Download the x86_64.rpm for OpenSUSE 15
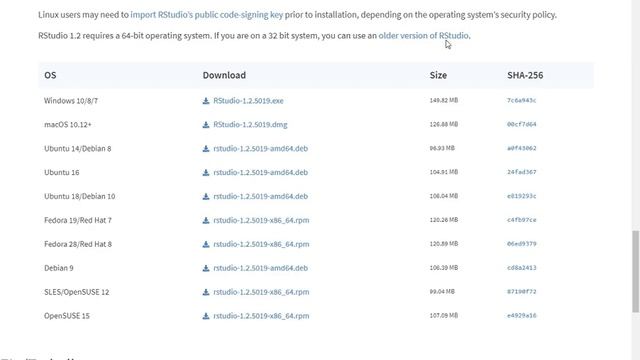The image size is (640, 360). (x=261, y=316)
